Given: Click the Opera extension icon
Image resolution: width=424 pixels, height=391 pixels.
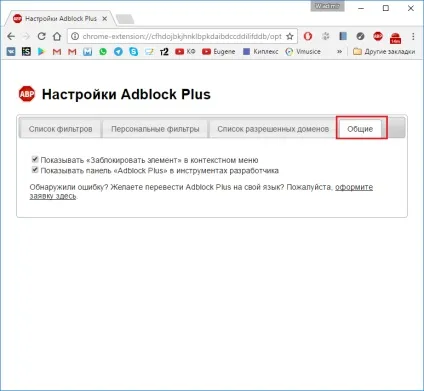Looking at the screenshot, I should point(308,36).
